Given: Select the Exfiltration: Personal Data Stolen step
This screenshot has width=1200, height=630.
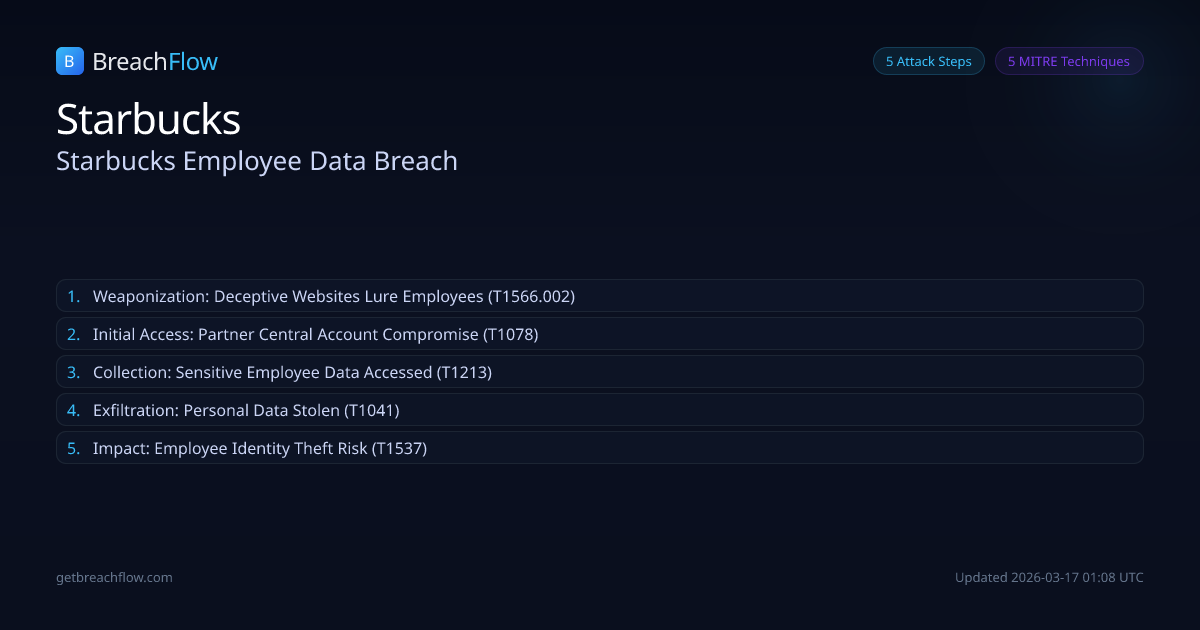Looking at the screenshot, I should pos(600,410).
